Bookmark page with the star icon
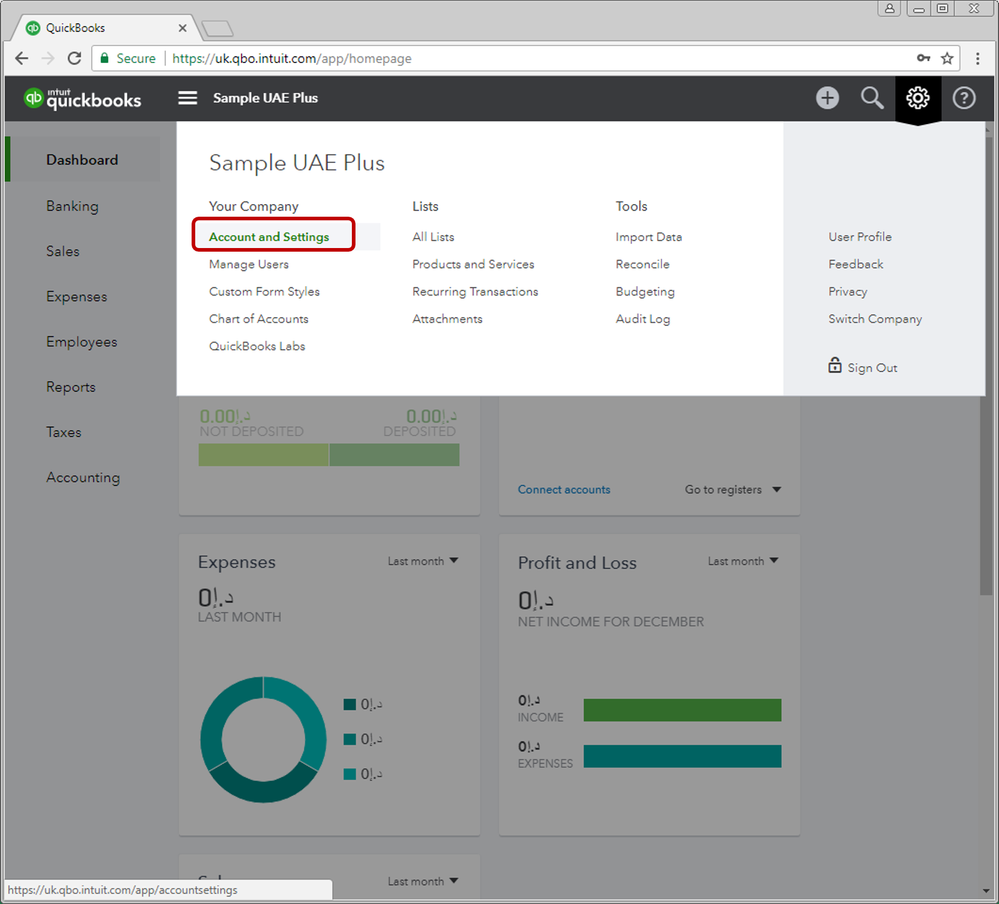Image resolution: width=999 pixels, height=904 pixels. pyautogui.click(x=947, y=58)
